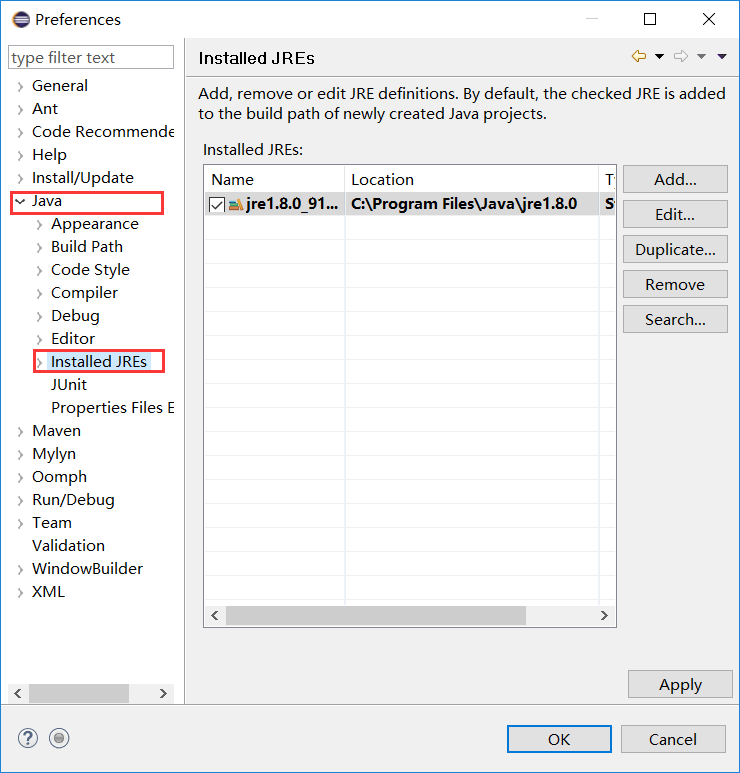Select the JUnit preference page
Screen dimensions: 740x773
[x=69, y=385]
